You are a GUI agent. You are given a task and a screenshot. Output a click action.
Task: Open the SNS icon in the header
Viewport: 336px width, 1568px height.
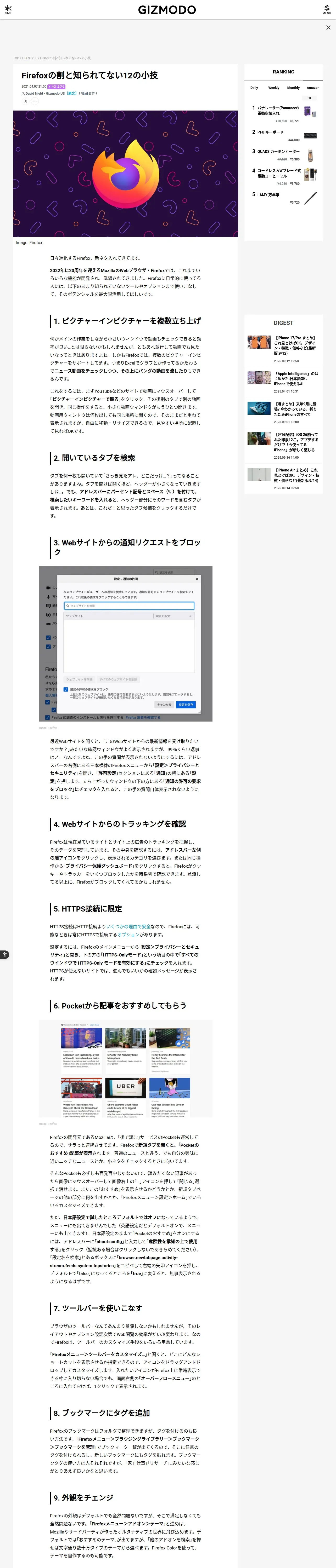pyautogui.click(x=8, y=10)
